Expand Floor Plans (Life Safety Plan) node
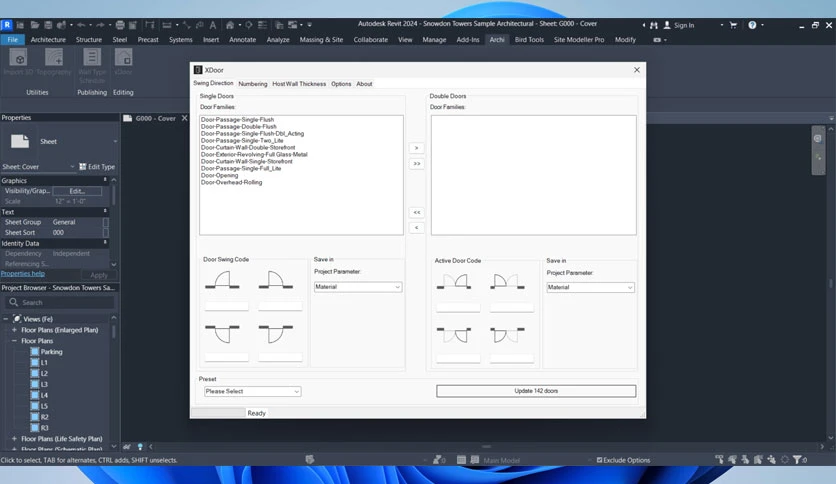The width and height of the screenshot is (836, 484). pos(14,439)
